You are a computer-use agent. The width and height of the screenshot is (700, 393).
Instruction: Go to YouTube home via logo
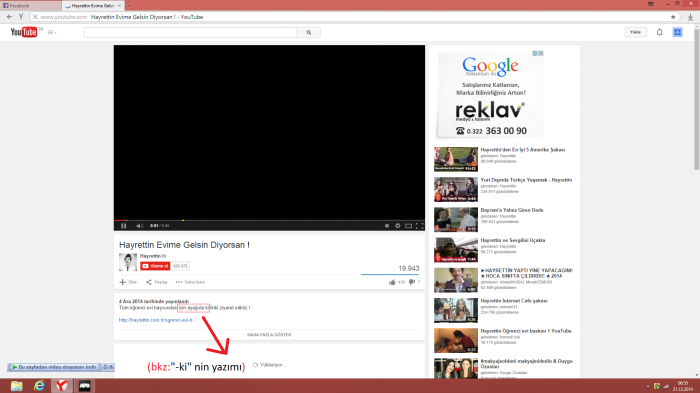pos(24,32)
